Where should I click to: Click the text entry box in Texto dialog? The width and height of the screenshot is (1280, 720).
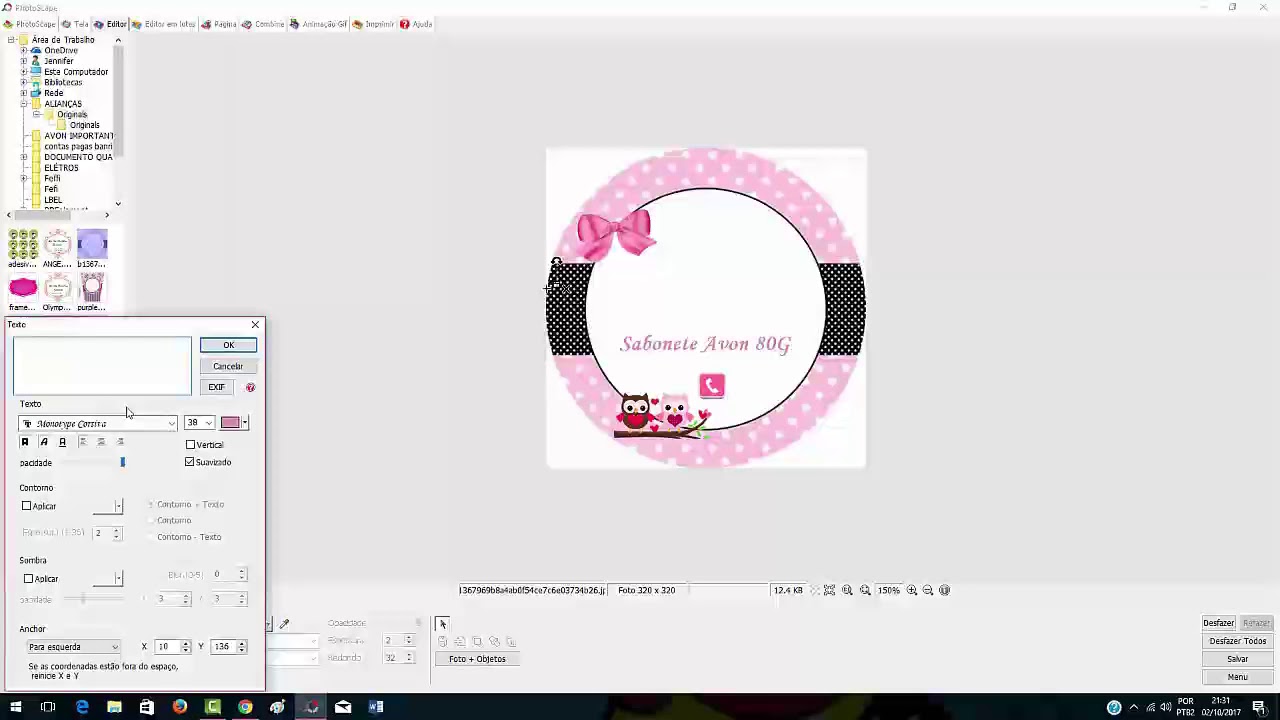click(102, 366)
